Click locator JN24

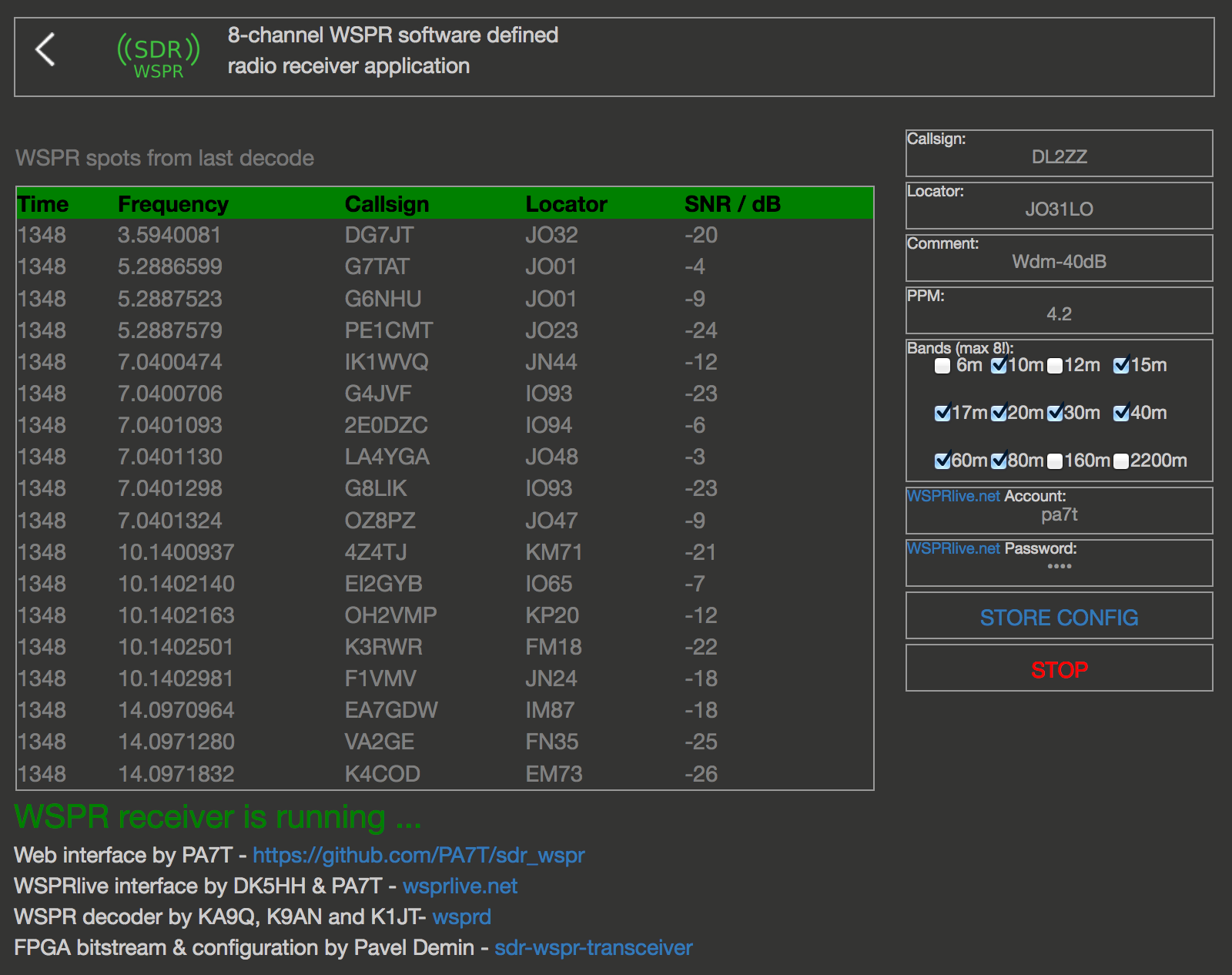[551, 678]
